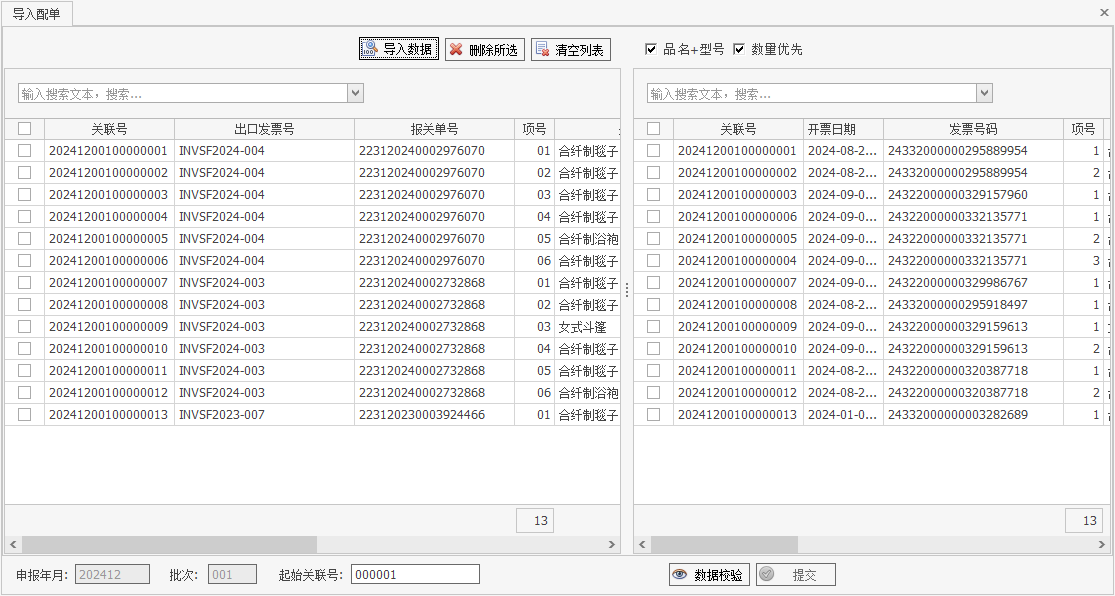
Task: Click the 起始关联号 input field
Action: (x=415, y=575)
